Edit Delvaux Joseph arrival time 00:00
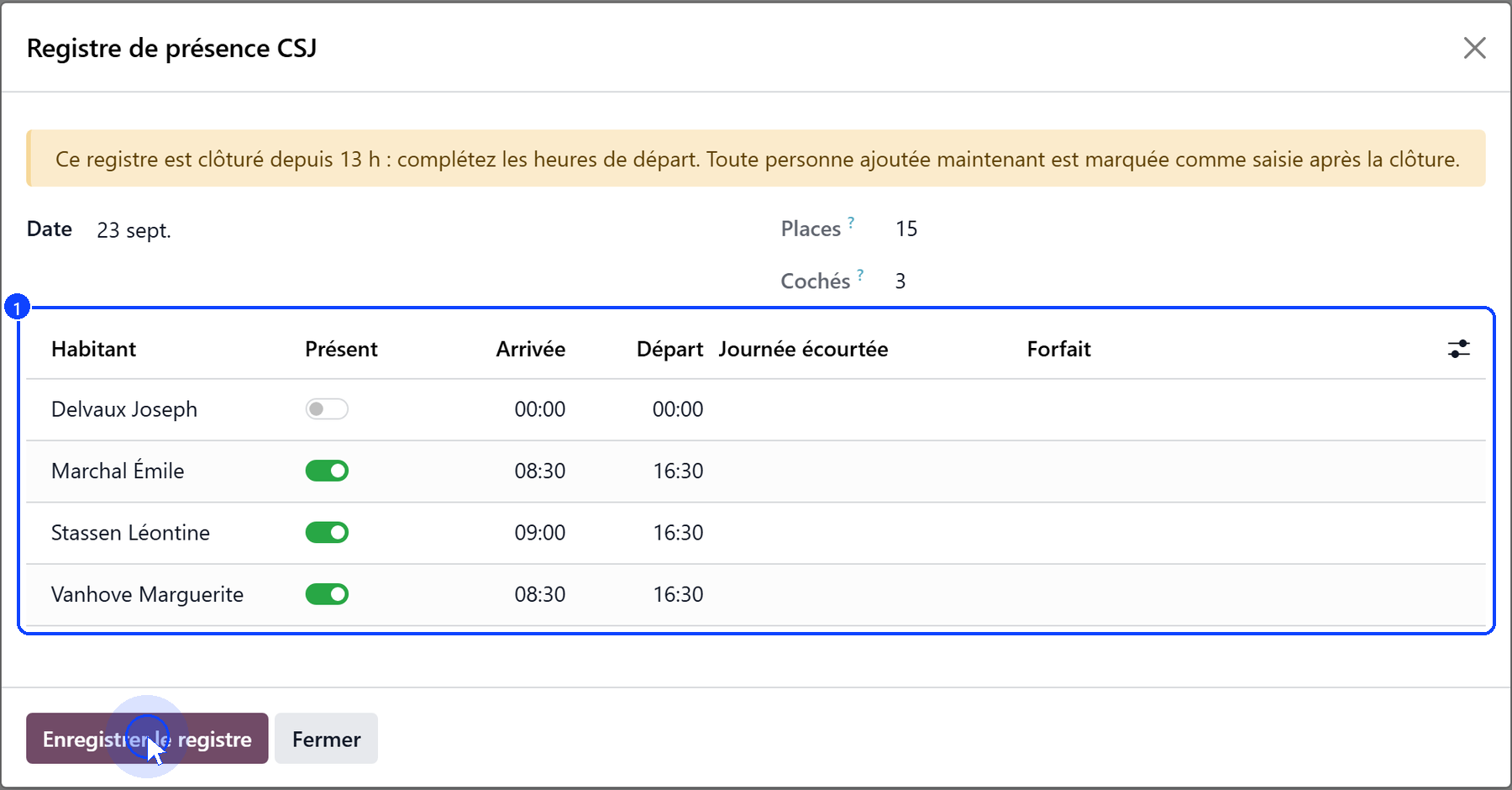 click(539, 409)
